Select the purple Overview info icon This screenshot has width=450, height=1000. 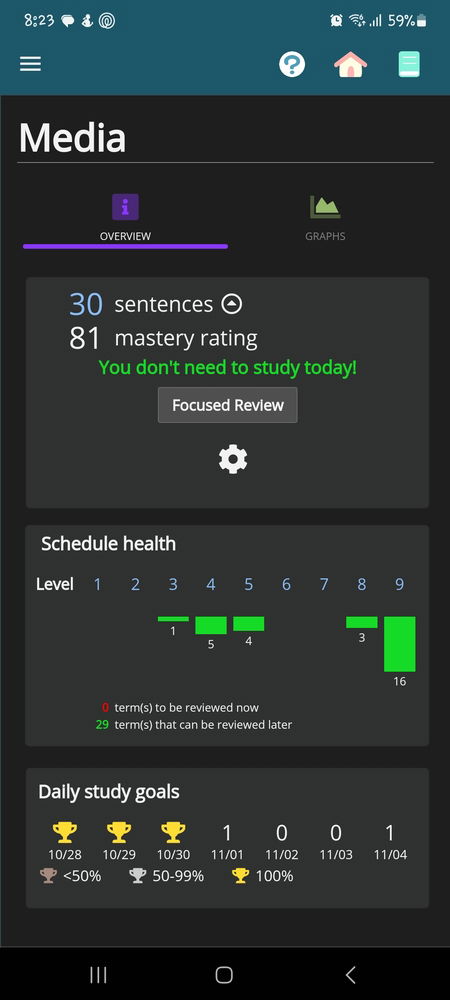tap(126, 207)
